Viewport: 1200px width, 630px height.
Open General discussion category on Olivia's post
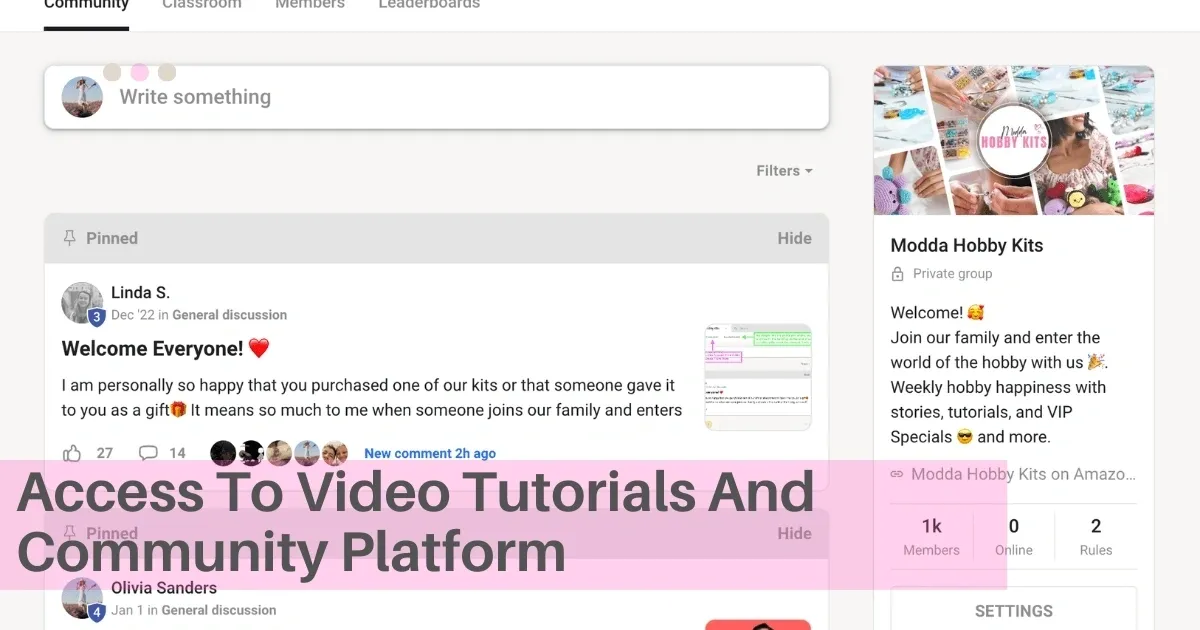(x=219, y=610)
